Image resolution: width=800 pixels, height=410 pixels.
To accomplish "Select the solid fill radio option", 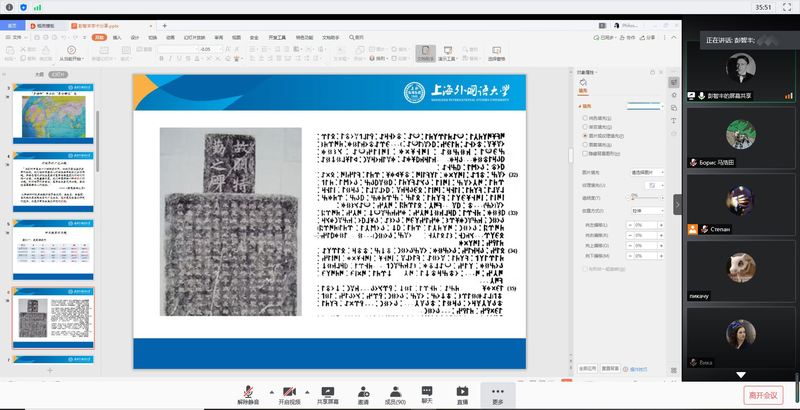I will 585,117.
